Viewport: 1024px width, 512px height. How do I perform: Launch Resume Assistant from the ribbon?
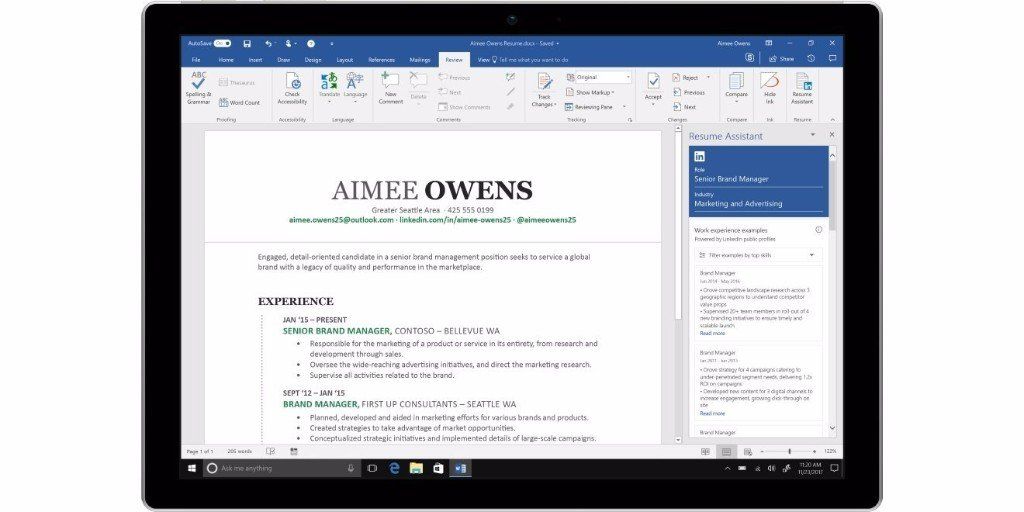(x=802, y=88)
